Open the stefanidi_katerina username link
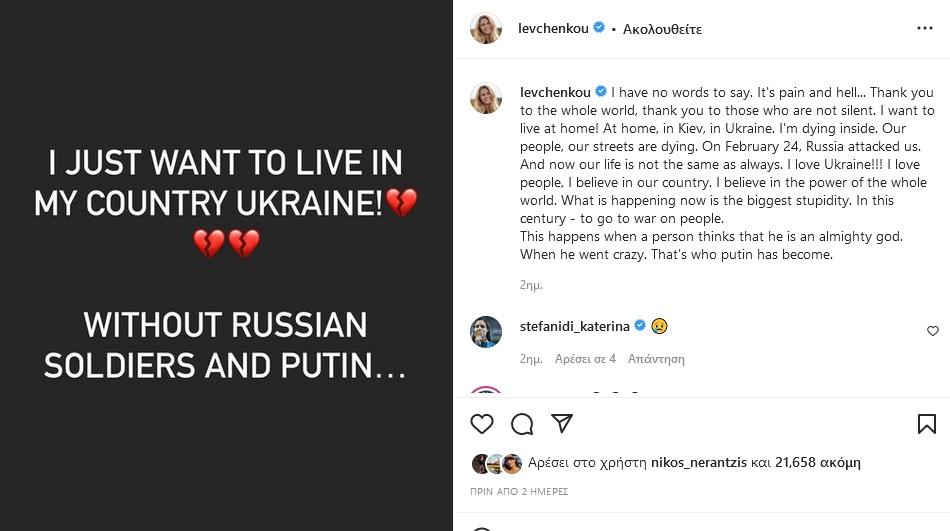 click(575, 326)
